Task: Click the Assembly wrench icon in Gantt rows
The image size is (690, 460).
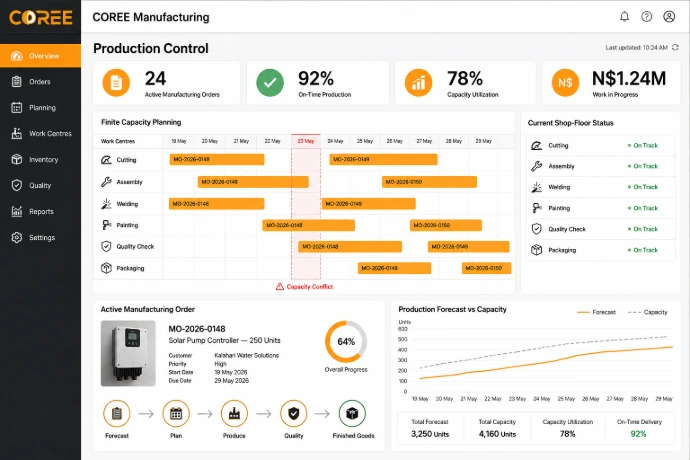Action: pos(106,182)
